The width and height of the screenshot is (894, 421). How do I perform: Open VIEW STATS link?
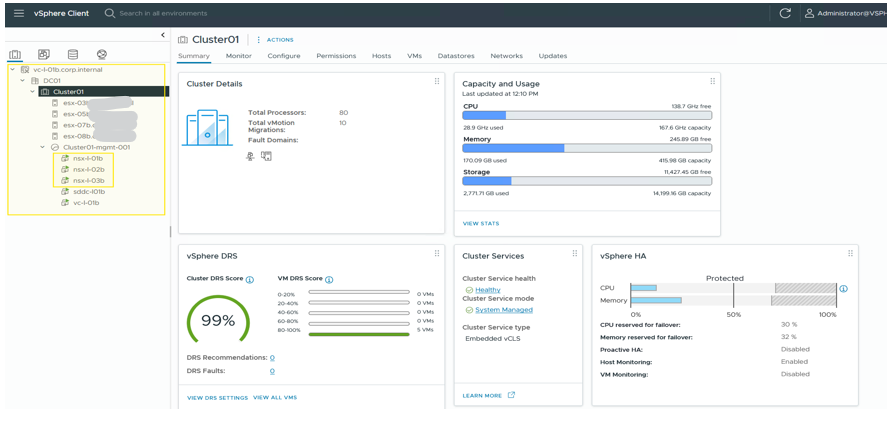tap(481, 224)
